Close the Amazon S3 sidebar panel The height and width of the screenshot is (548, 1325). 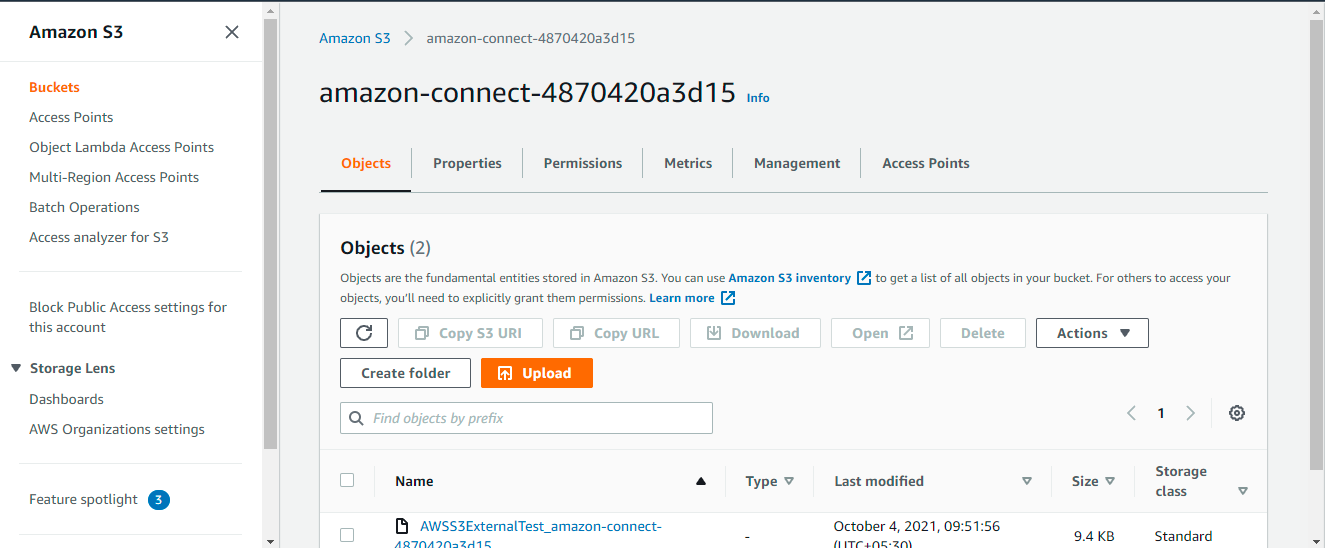point(232,32)
